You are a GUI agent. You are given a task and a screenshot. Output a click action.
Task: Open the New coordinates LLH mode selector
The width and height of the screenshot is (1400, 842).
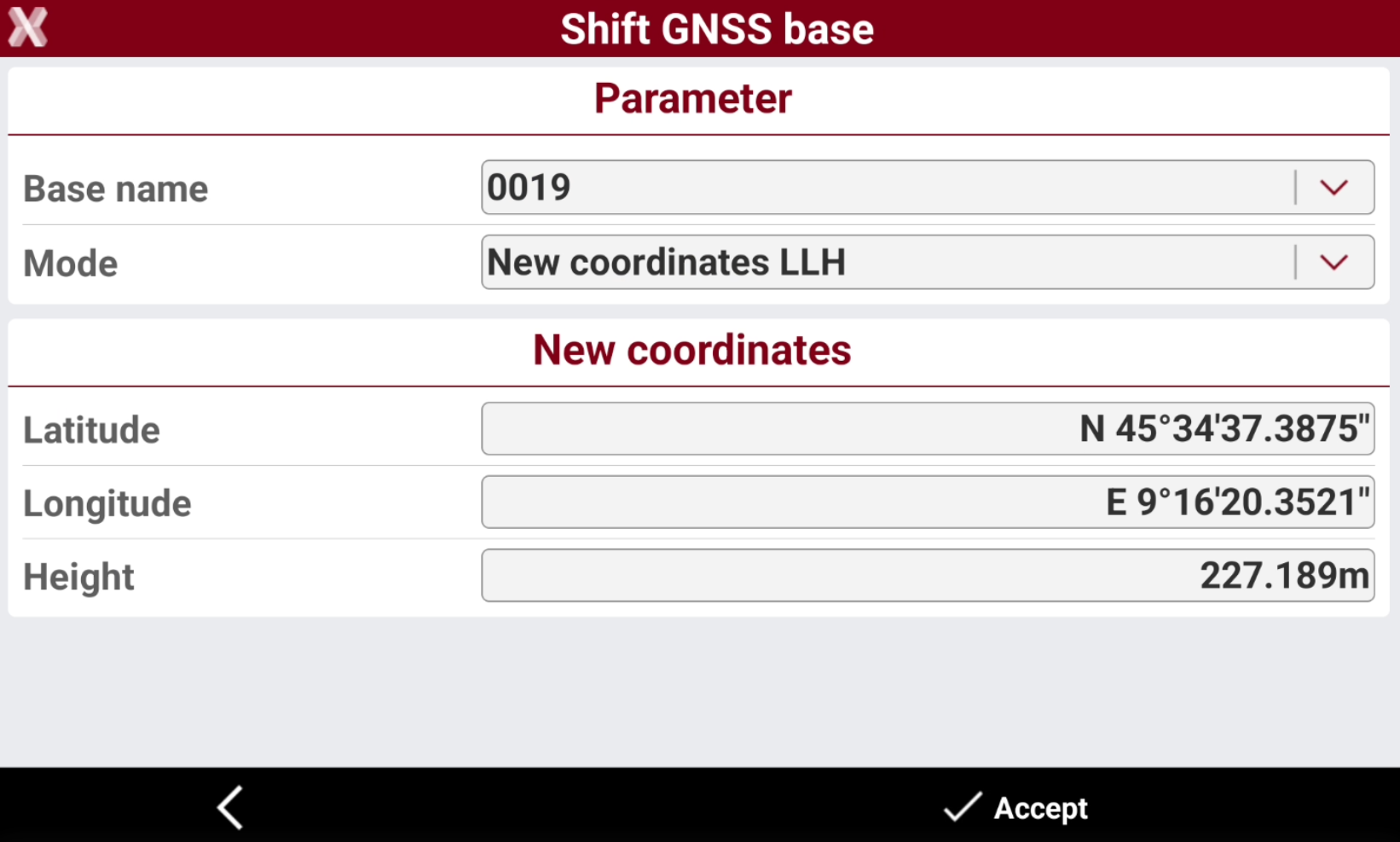[928, 262]
